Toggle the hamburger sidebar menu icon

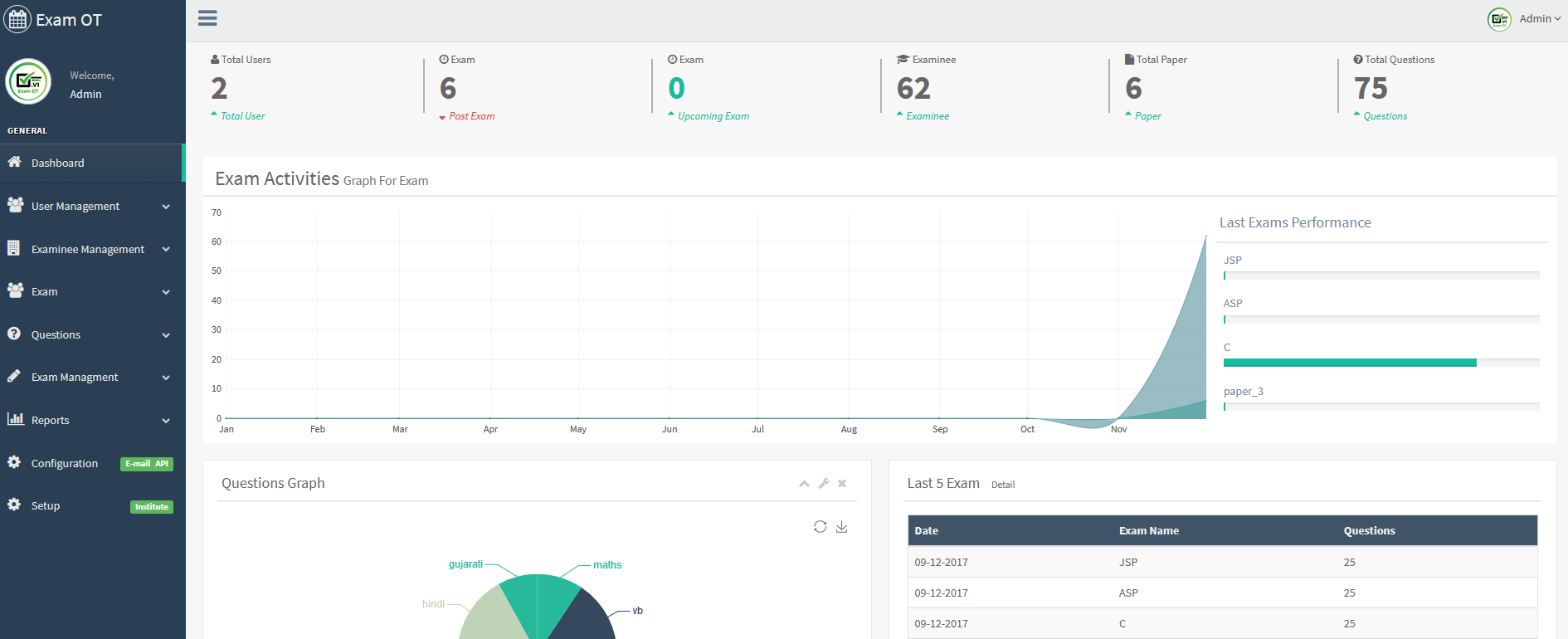click(x=207, y=18)
